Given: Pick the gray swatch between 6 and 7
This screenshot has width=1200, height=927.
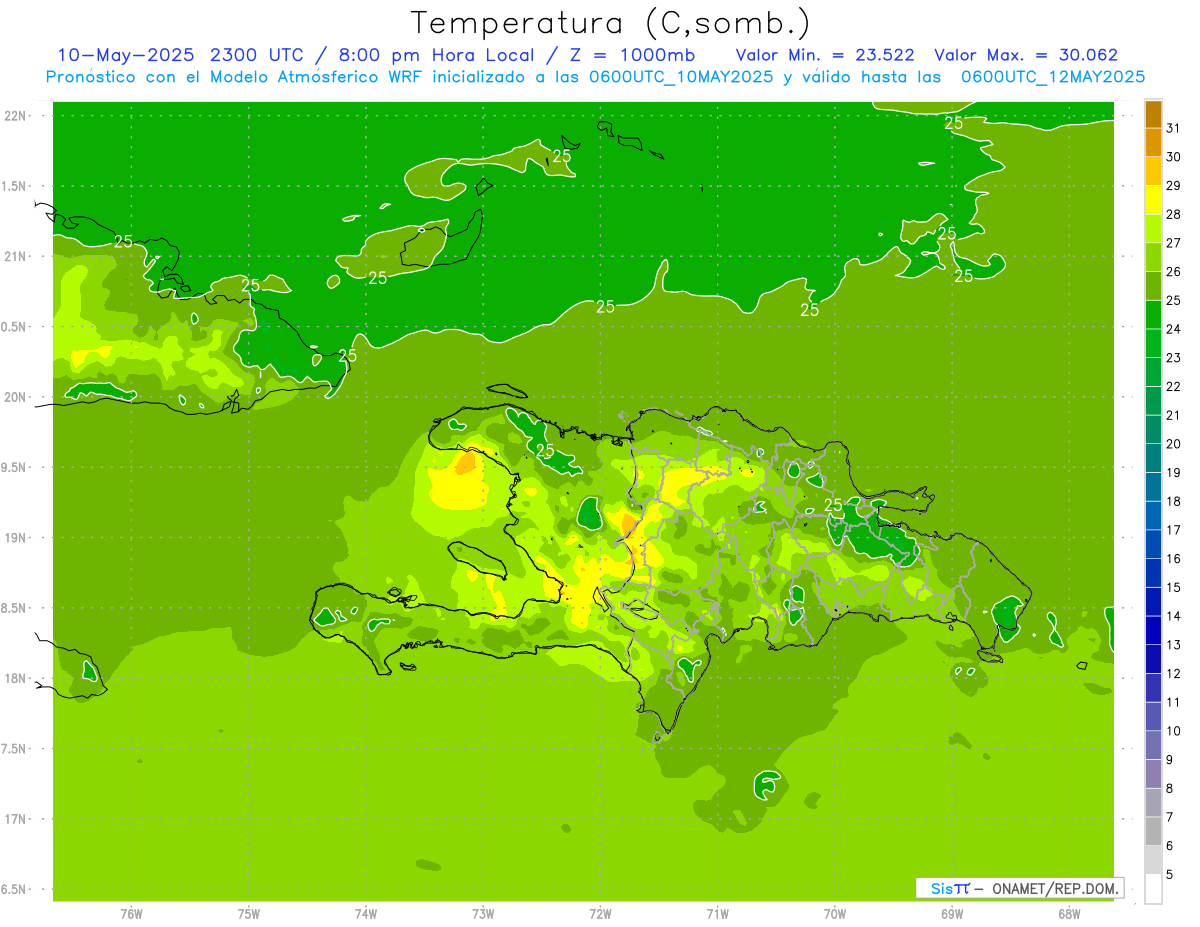Looking at the screenshot, I should pos(1153,832).
